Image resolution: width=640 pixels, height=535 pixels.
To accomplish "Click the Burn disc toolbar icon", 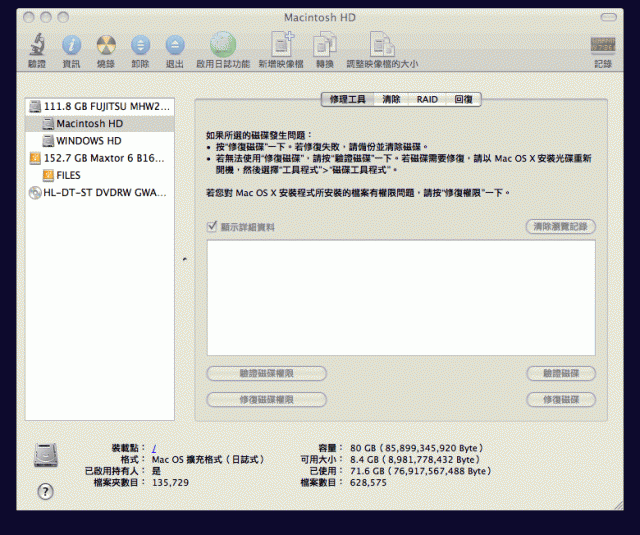I will click(106, 45).
